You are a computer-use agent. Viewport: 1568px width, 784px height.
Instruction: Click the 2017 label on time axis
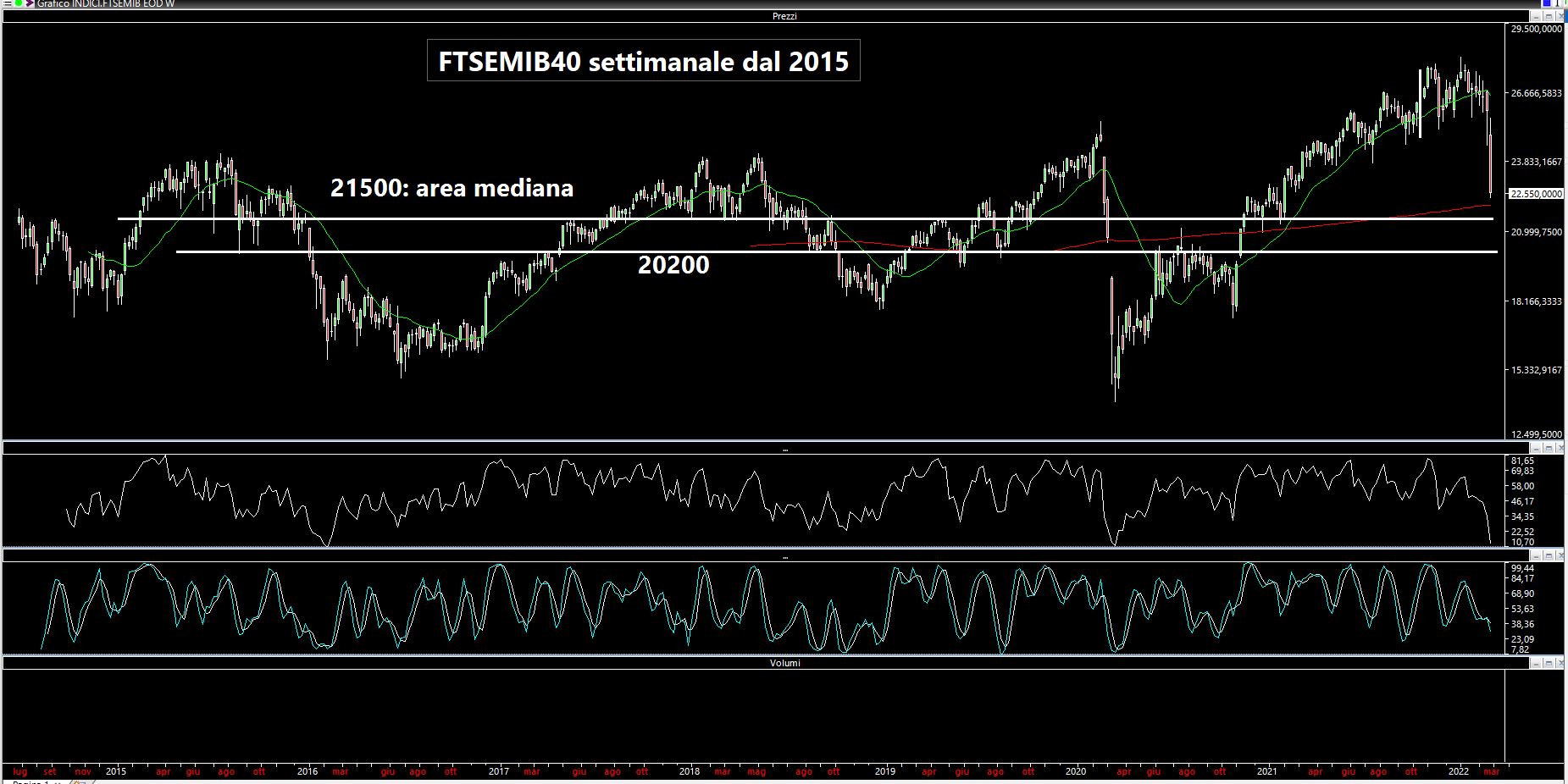[499, 771]
